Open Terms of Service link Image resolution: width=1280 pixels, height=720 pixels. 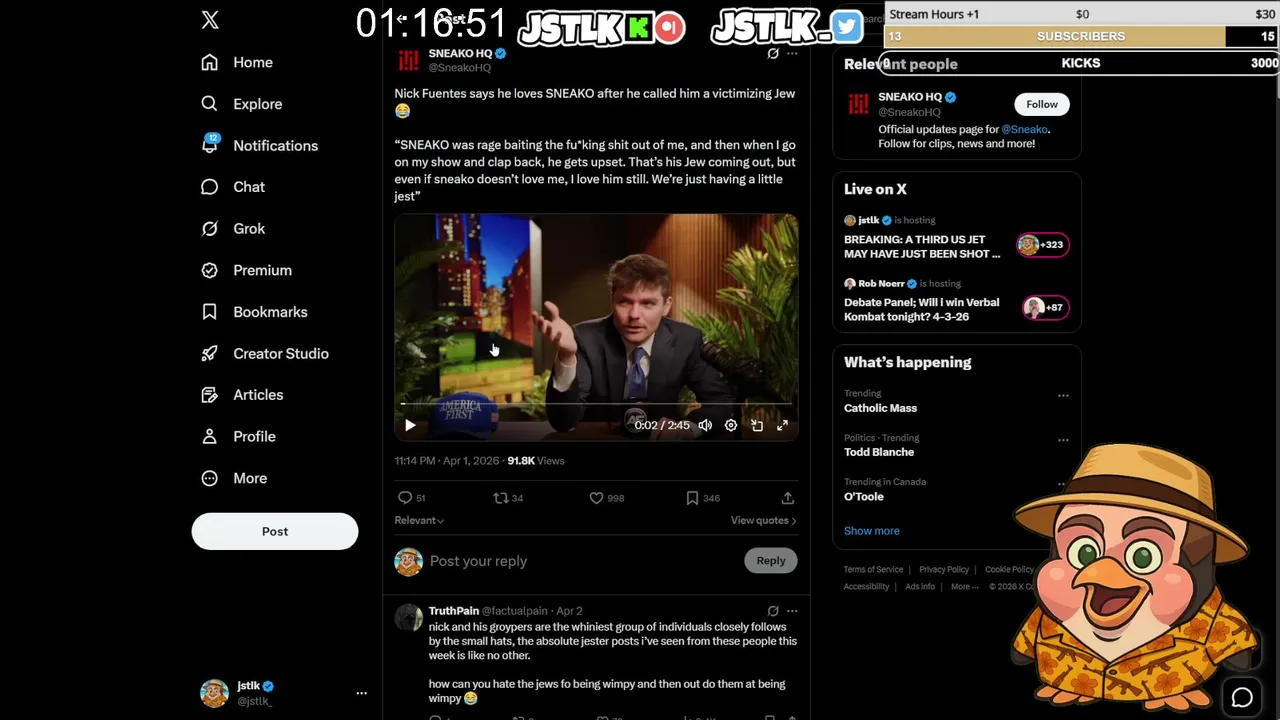click(x=873, y=570)
